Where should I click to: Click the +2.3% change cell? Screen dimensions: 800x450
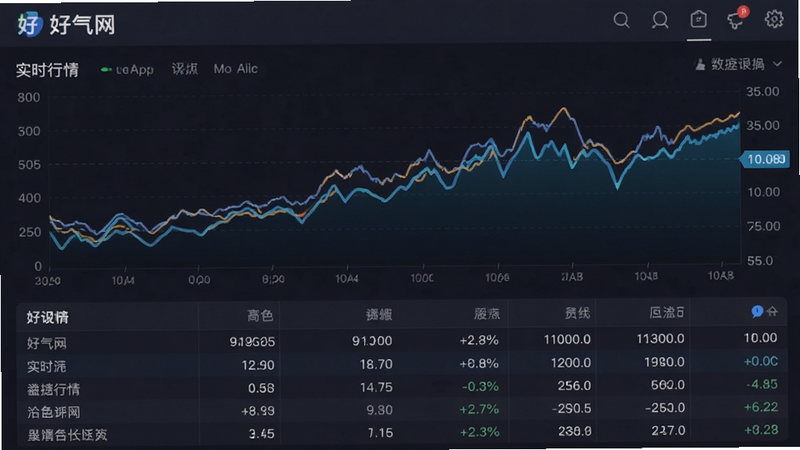pyautogui.click(x=479, y=432)
